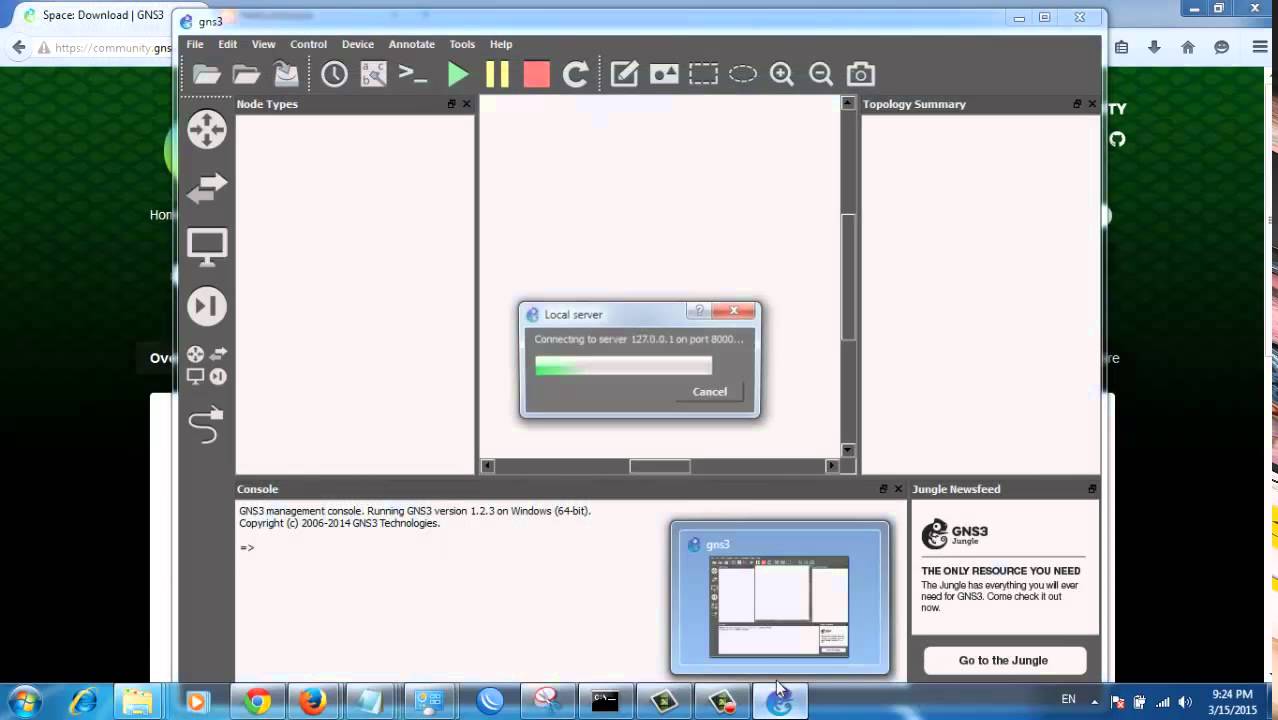
Task: Browse Security Devices in sidebar
Action: point(207,306)
